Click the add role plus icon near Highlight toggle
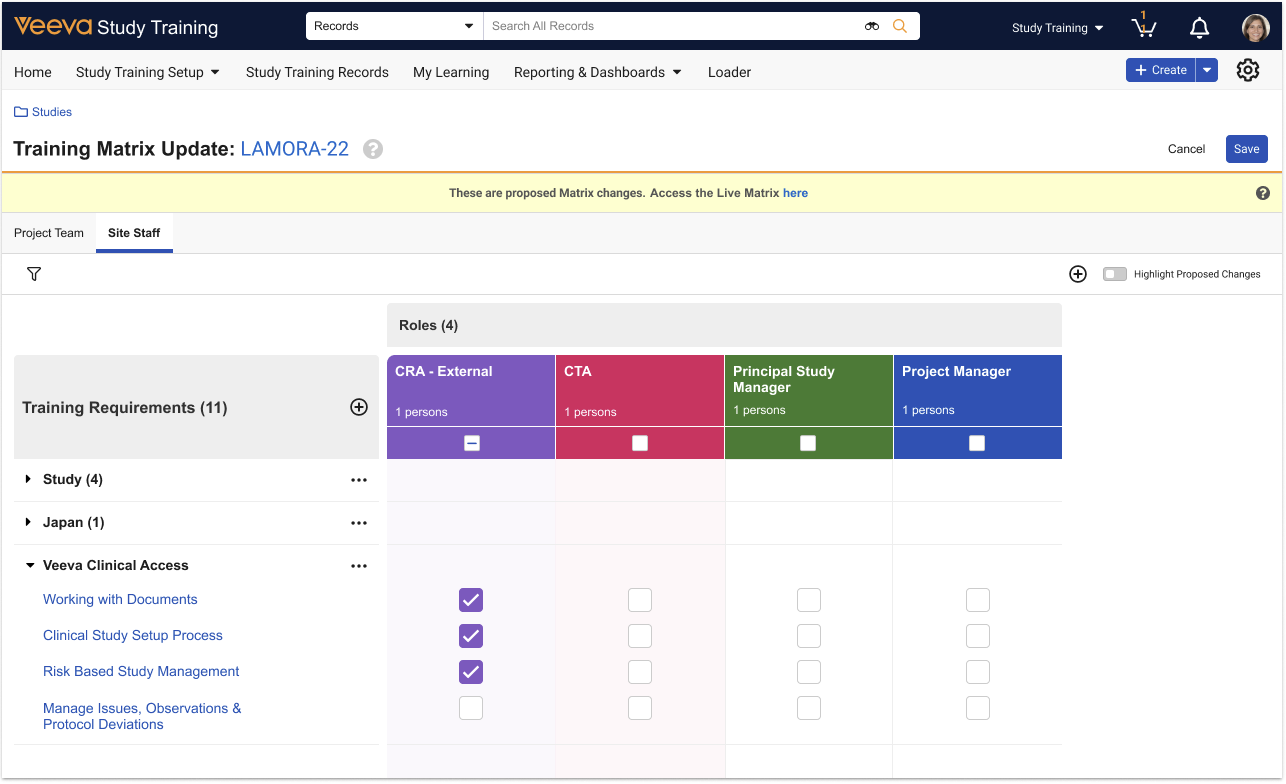Image resolution: width=1286 pixels, height=784 pixels. point(1078,274)
